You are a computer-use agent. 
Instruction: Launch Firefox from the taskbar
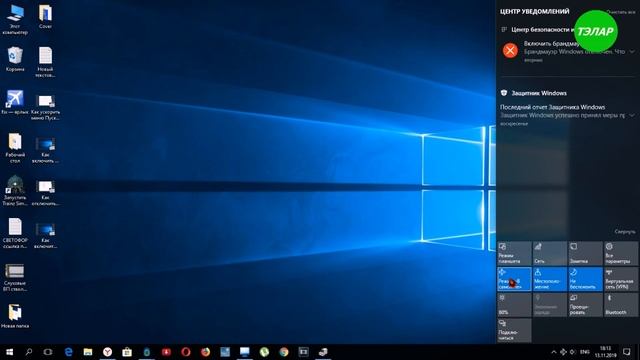(x=205, y=352)
